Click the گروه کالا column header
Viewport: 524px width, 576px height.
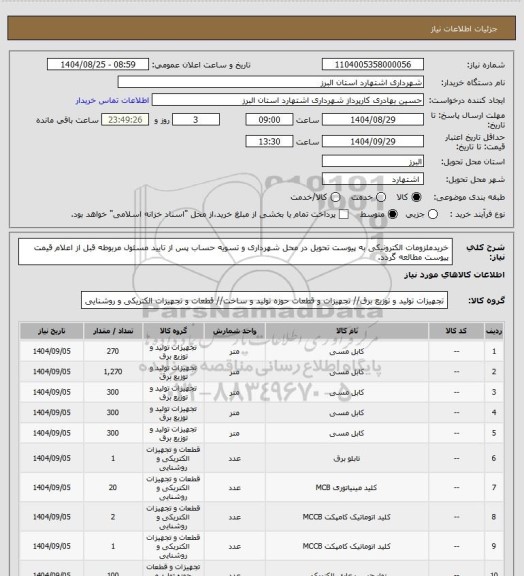(173, 331)
